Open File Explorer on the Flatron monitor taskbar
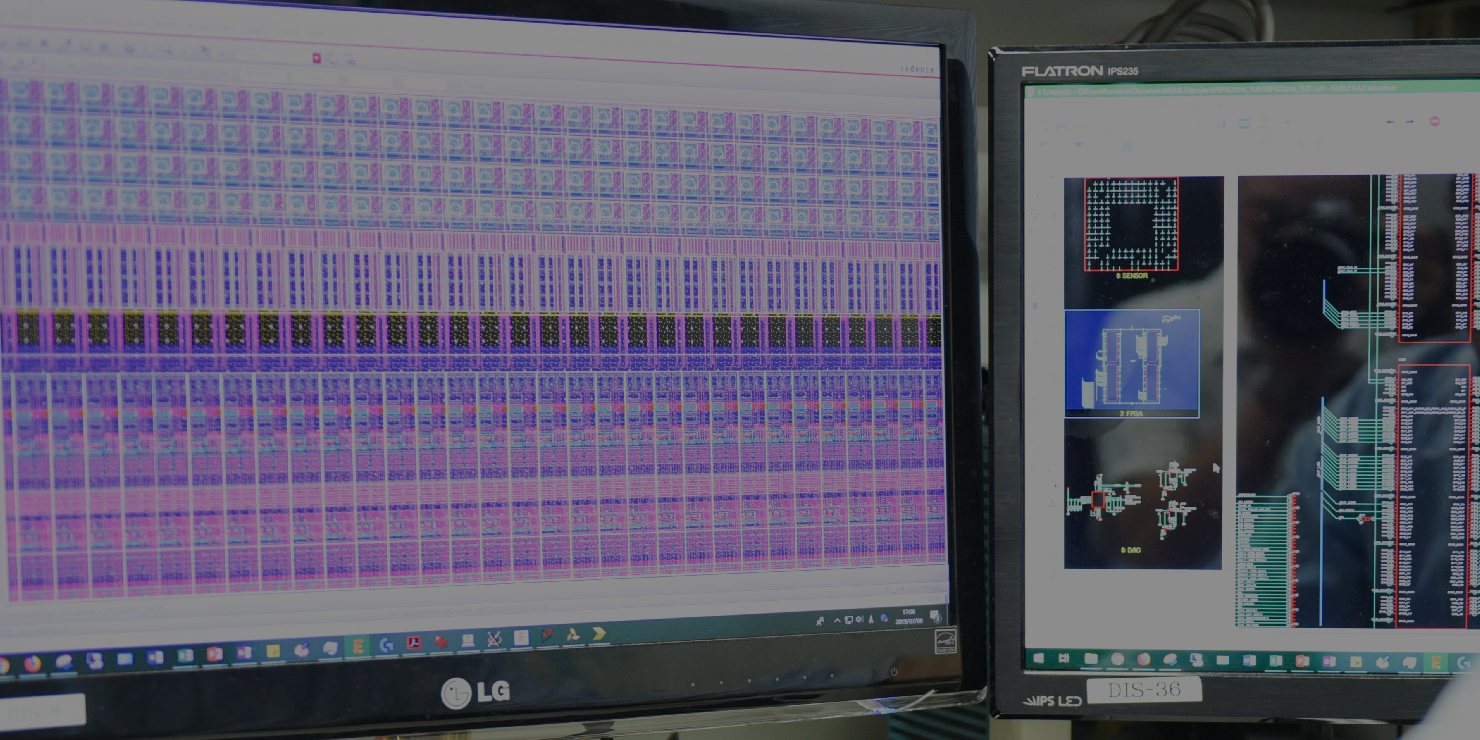 [1091, 659]
